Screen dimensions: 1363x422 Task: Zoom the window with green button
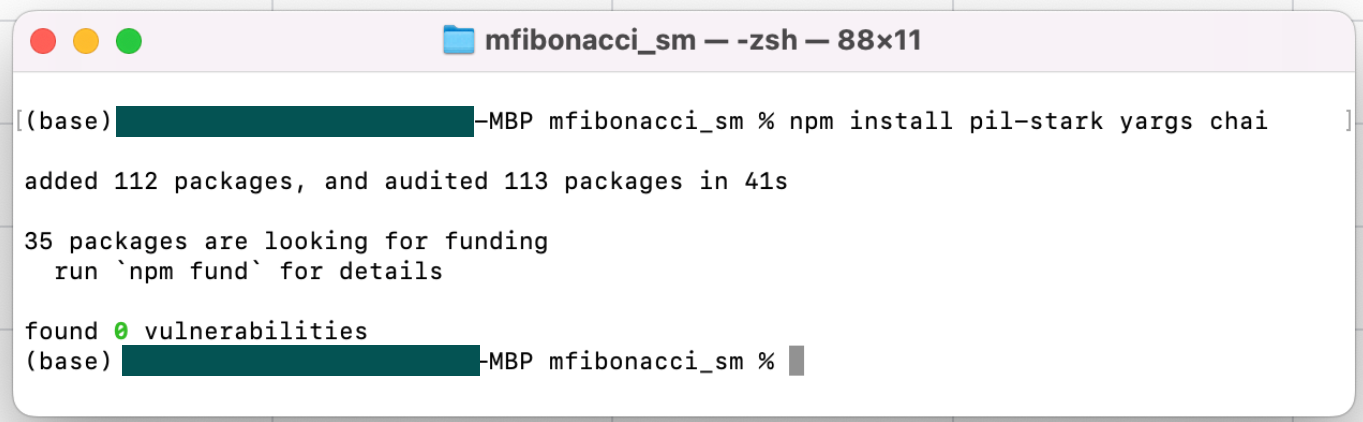point(129,41)
